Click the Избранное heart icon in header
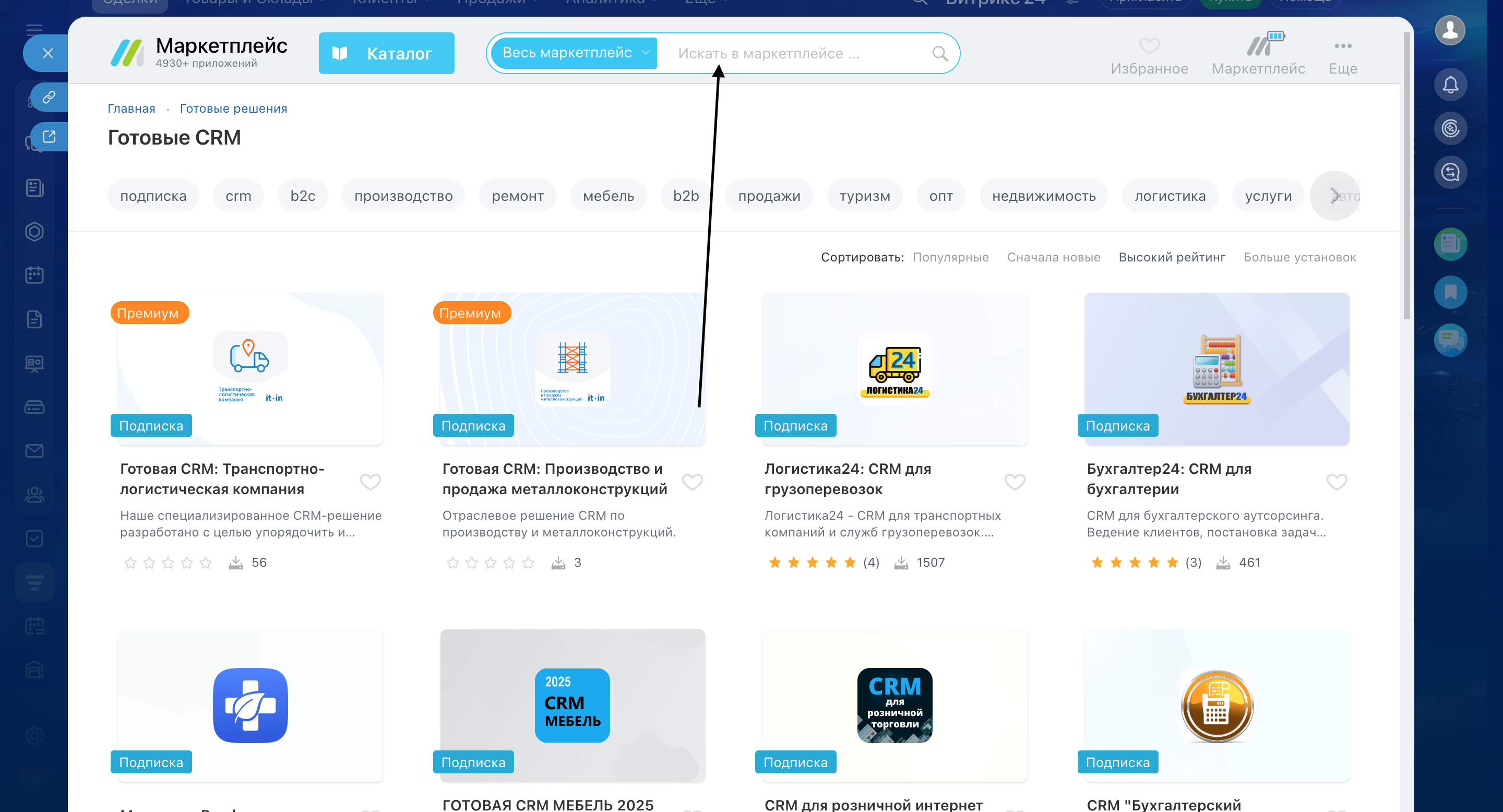1503x812 pixels. tap(1149, 46)
